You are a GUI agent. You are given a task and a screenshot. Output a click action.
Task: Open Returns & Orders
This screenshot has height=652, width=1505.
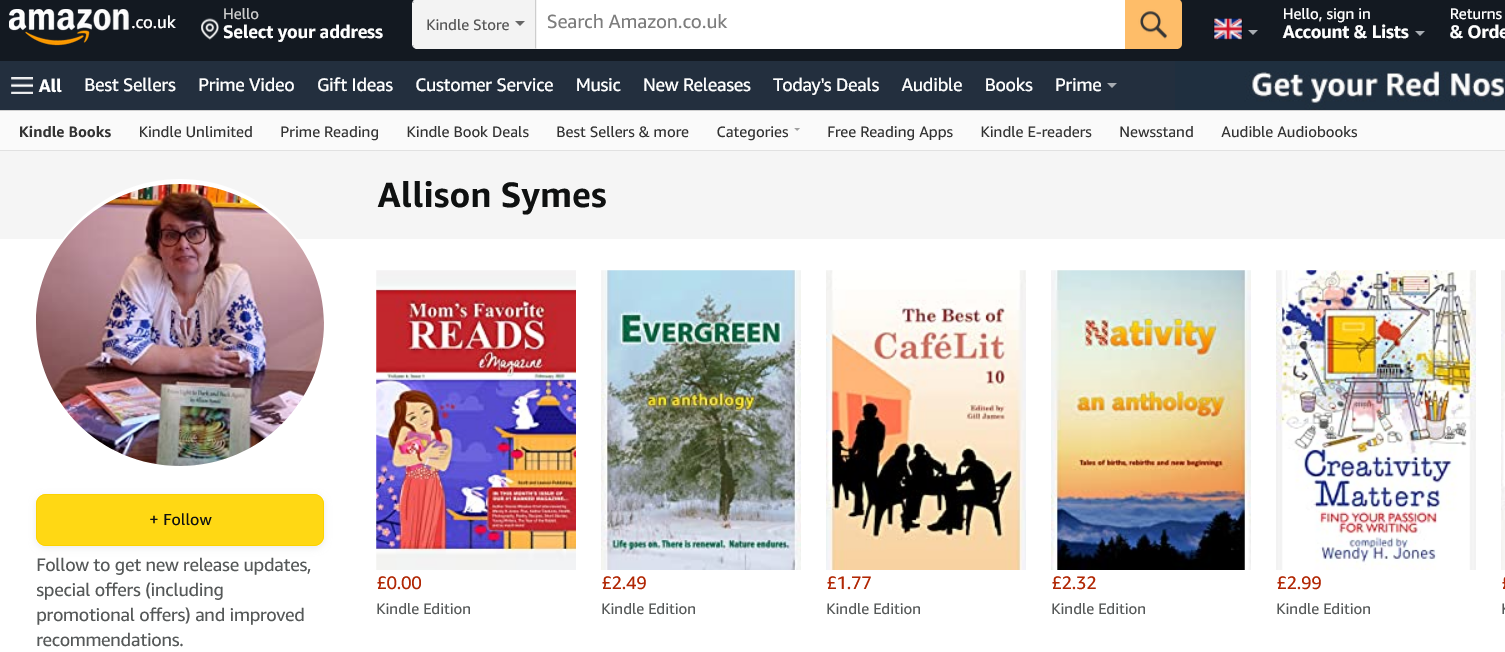(x=1477, y=24)
